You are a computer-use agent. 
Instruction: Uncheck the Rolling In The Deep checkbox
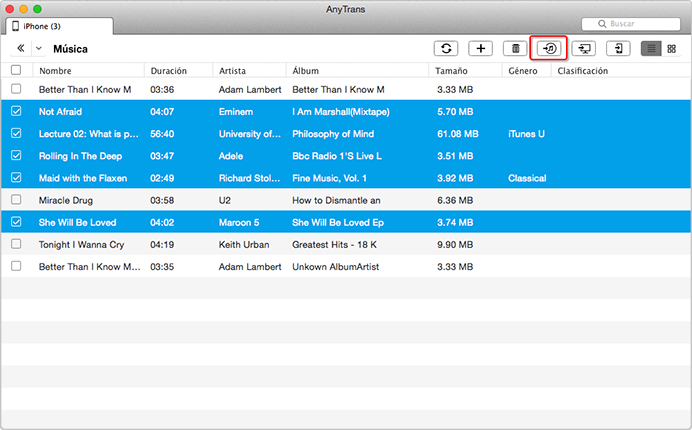coord(16,155)
